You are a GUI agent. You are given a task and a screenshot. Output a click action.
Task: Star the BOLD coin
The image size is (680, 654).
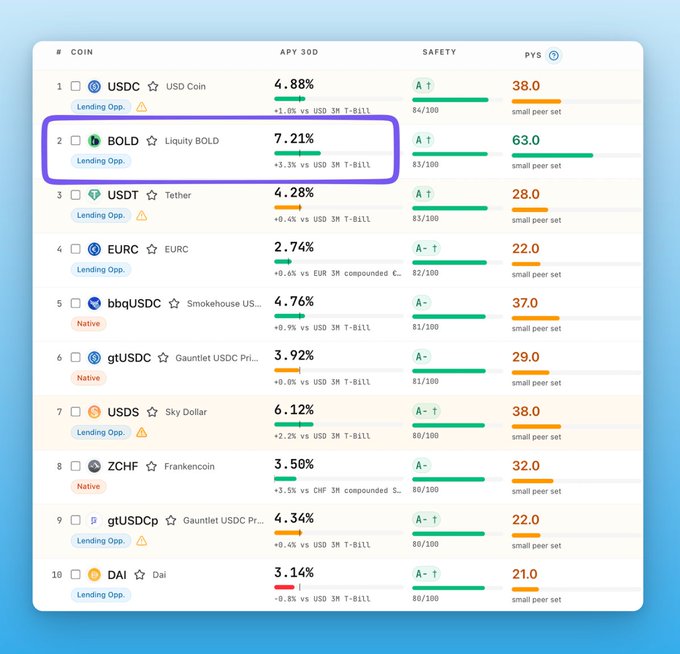(151, 141)
